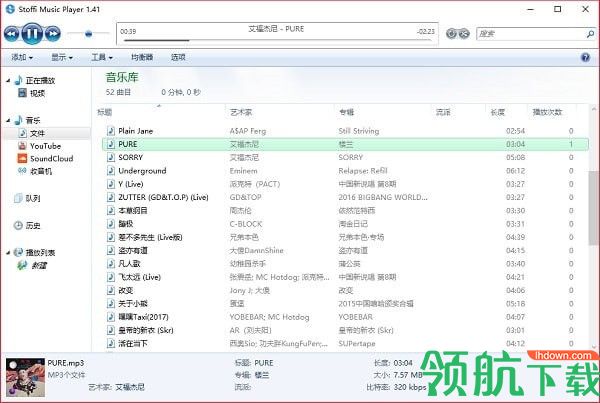Open 历史 history in sidebar
Image resolution: width=600 pixels, height=403 pixels.
[33, 225]
